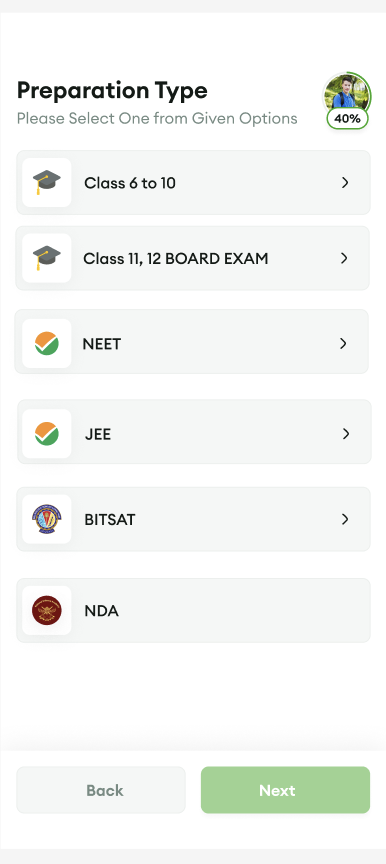Select the NEET option label

click(x=102, y=344)
